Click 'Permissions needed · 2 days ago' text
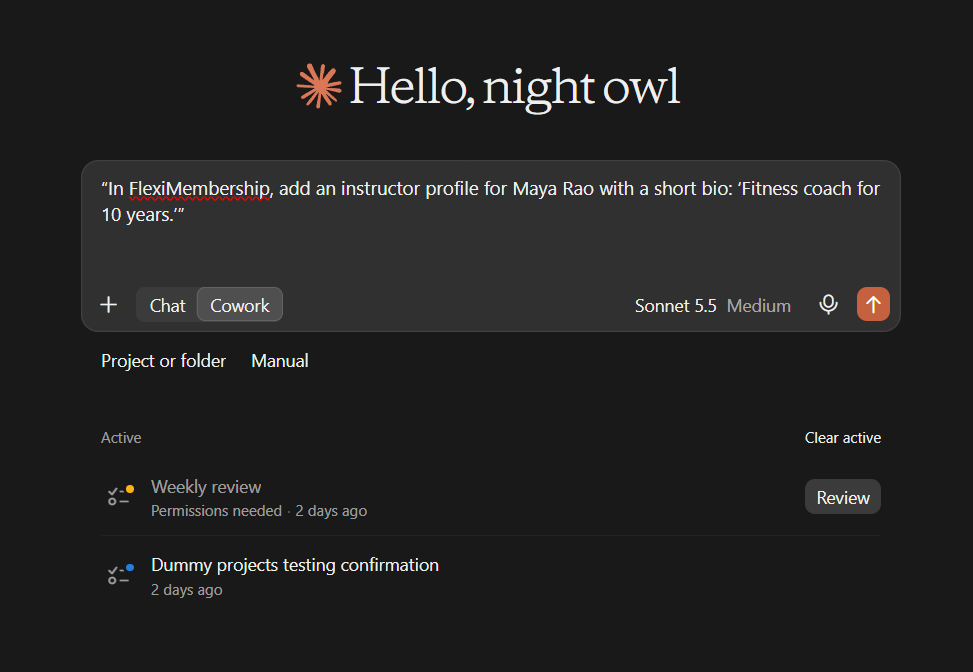The image size is (973, 672). pos(259,511)
